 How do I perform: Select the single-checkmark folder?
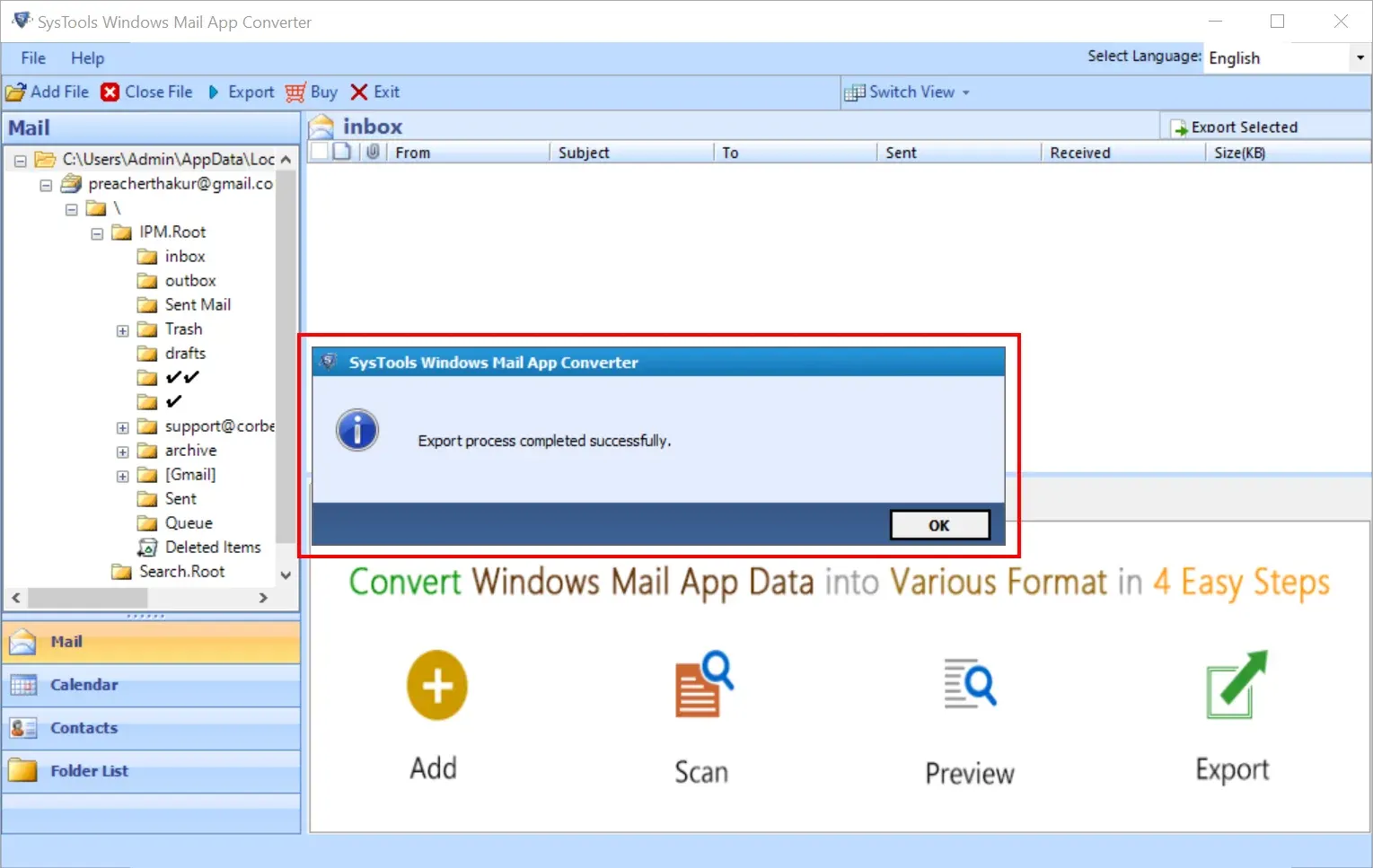(173, 401)
